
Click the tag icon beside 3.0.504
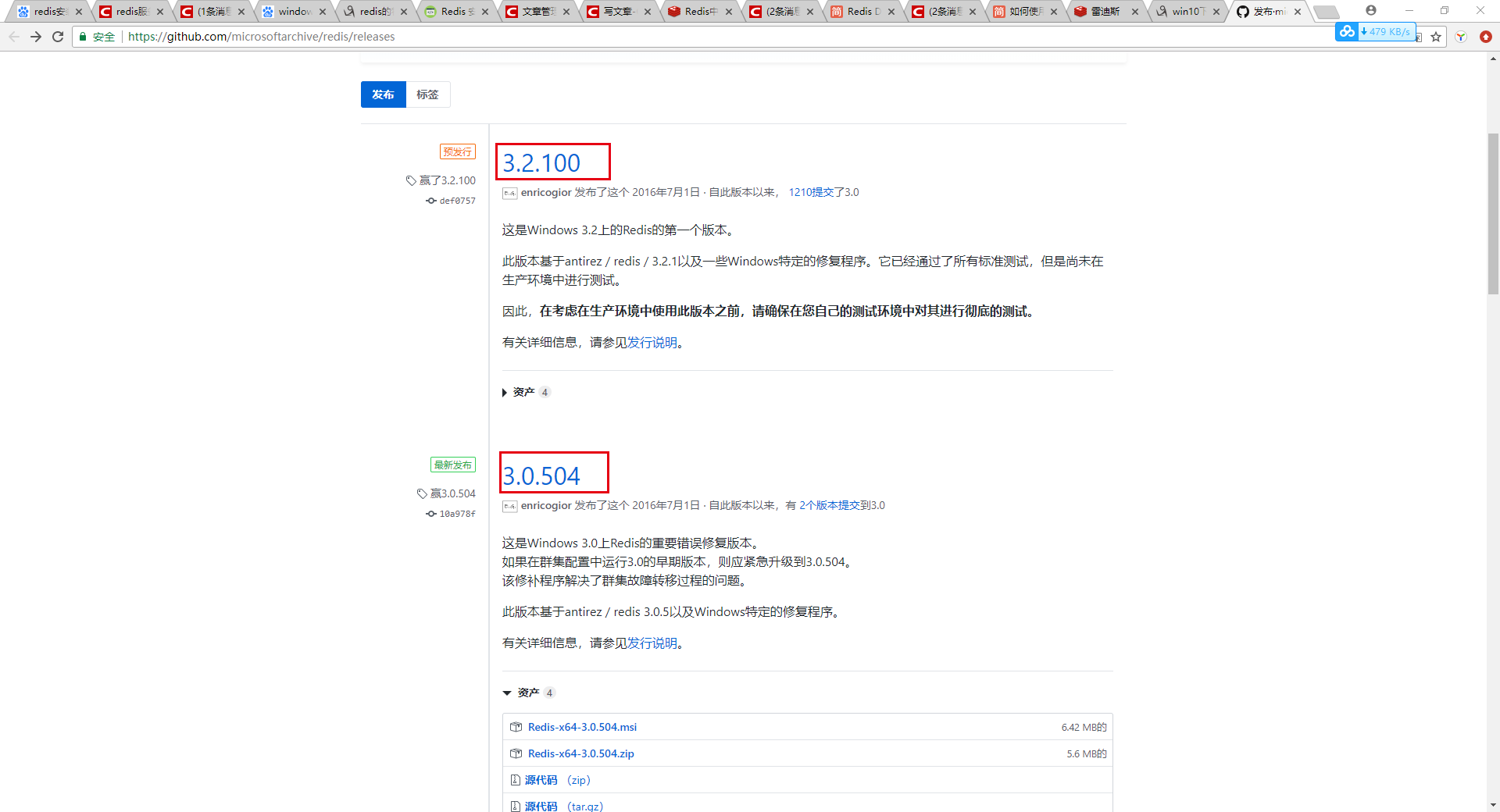(x=422, y=493)
